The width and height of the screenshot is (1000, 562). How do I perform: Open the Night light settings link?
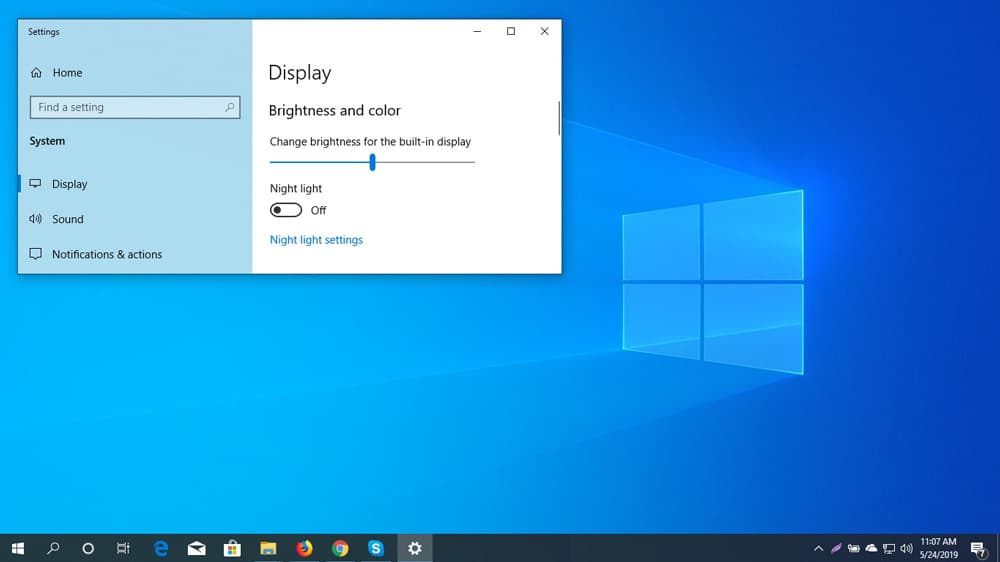click(316, 240)
